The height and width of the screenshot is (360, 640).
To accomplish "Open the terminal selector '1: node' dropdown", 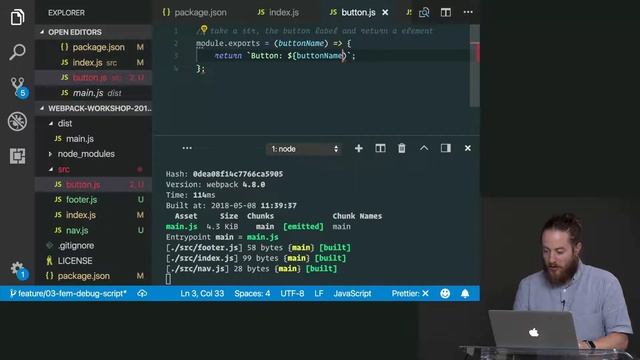I will coord(304,149).
